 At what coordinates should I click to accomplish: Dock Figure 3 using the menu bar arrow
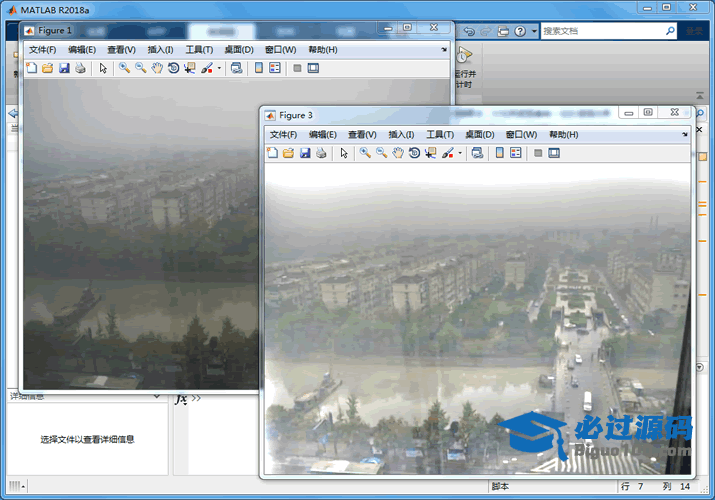pos(684,134)
